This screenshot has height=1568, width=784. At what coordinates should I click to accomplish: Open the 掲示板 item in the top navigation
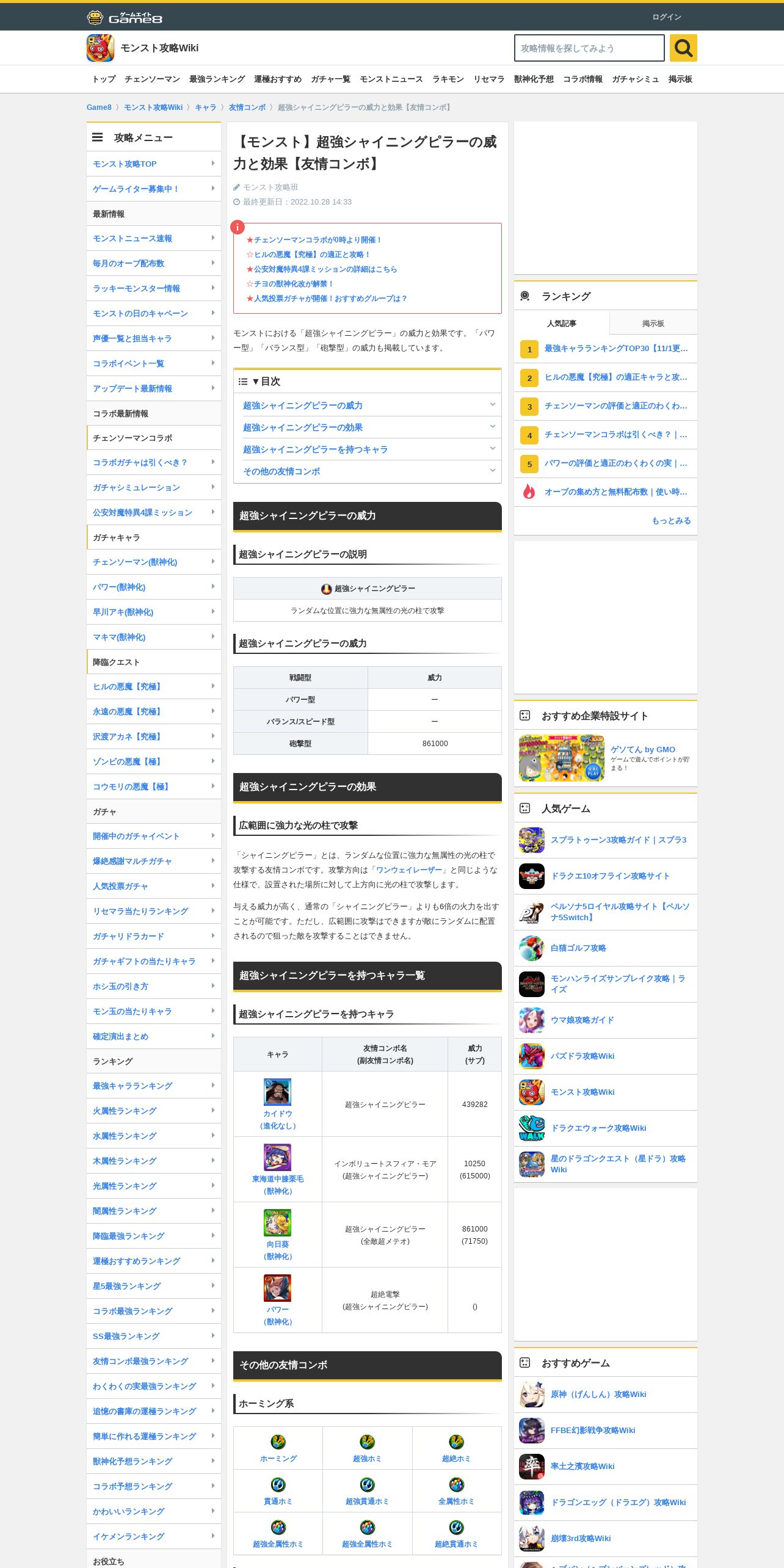point(680,79)
